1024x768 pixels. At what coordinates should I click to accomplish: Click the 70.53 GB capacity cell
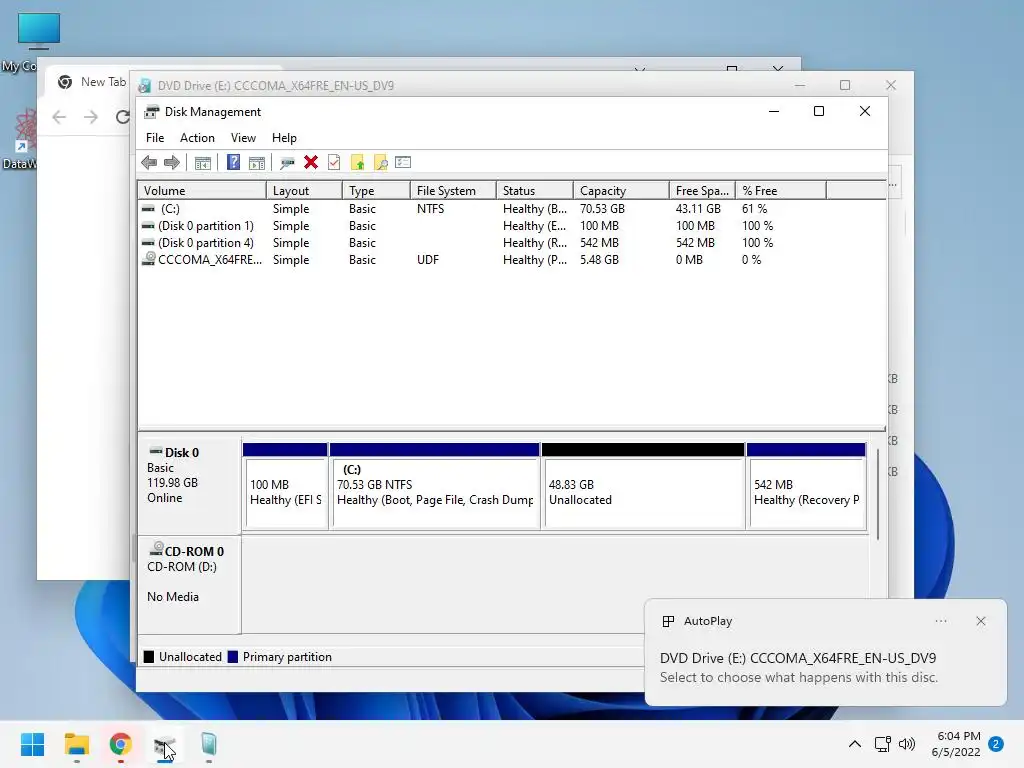pos(602,209)
